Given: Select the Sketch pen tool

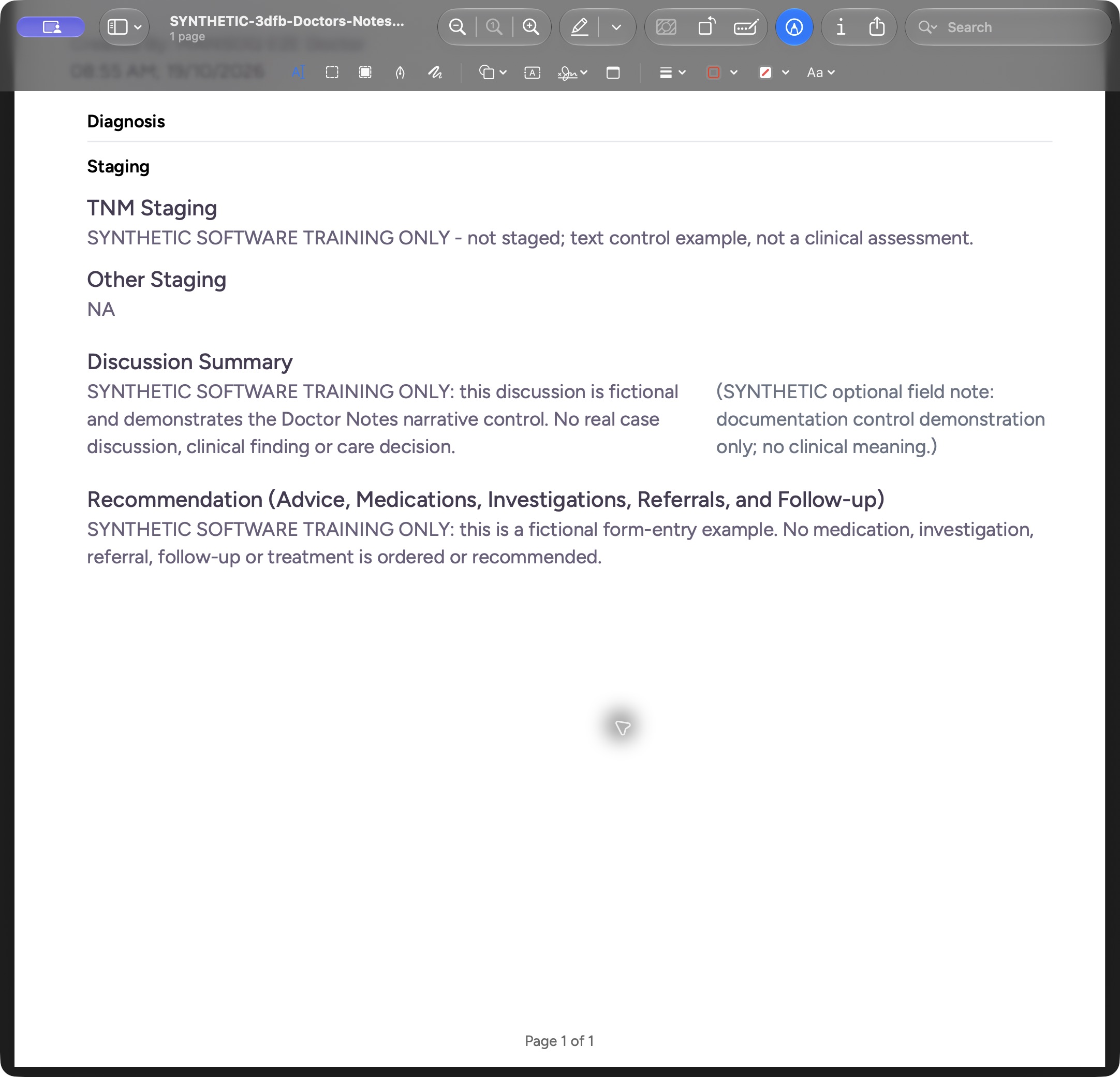Looking at the screenshot, I should point(400,72).
